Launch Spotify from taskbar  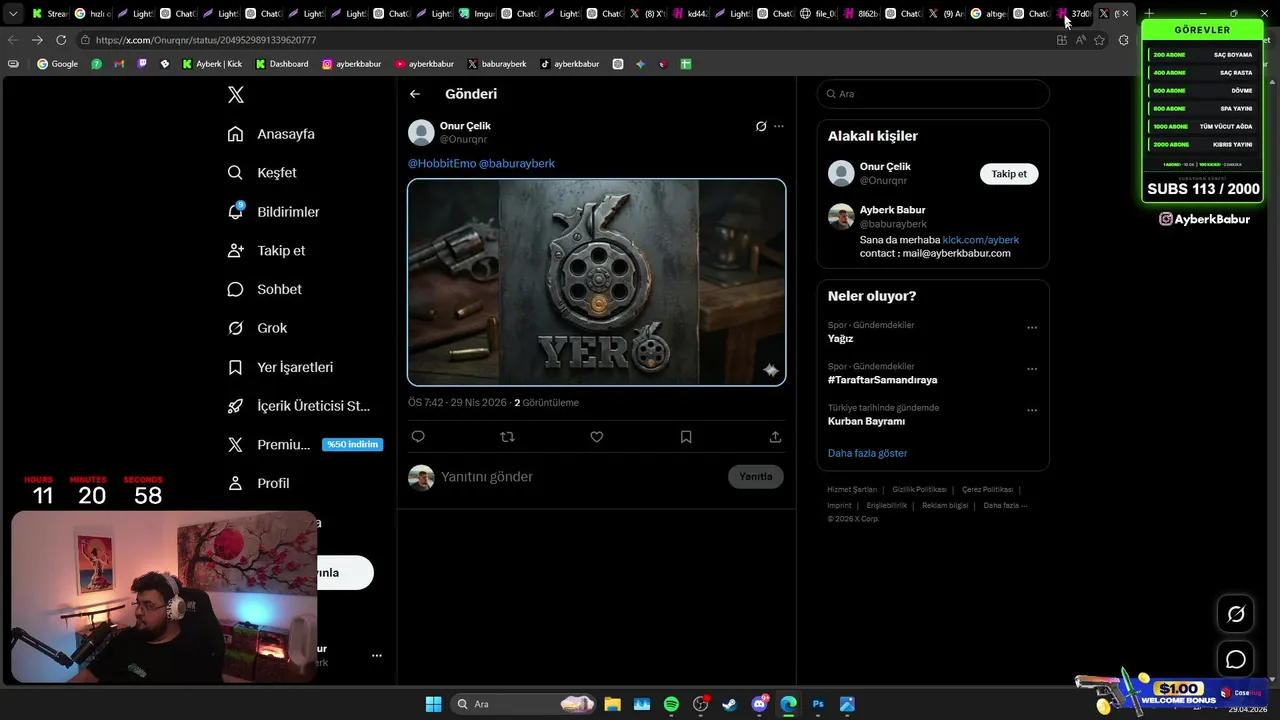[x=671, y=704]
